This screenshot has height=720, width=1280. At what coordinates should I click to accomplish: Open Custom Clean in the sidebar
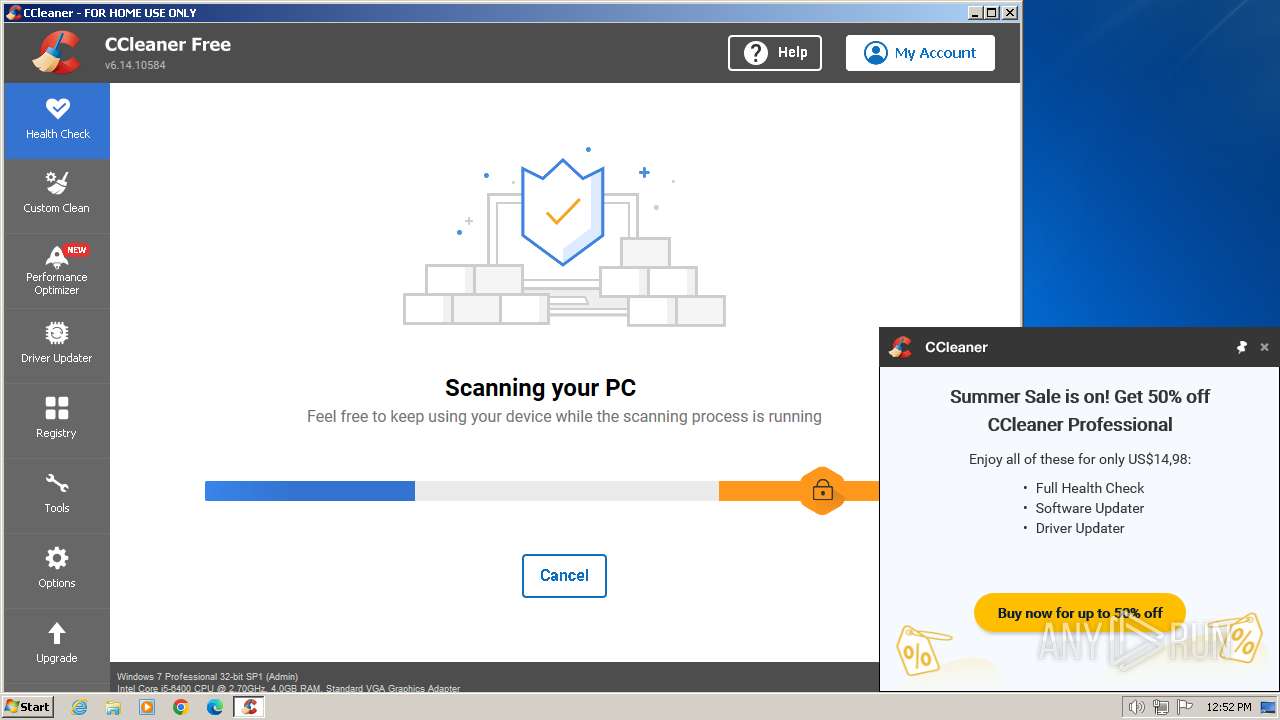[x=57, y=196]
